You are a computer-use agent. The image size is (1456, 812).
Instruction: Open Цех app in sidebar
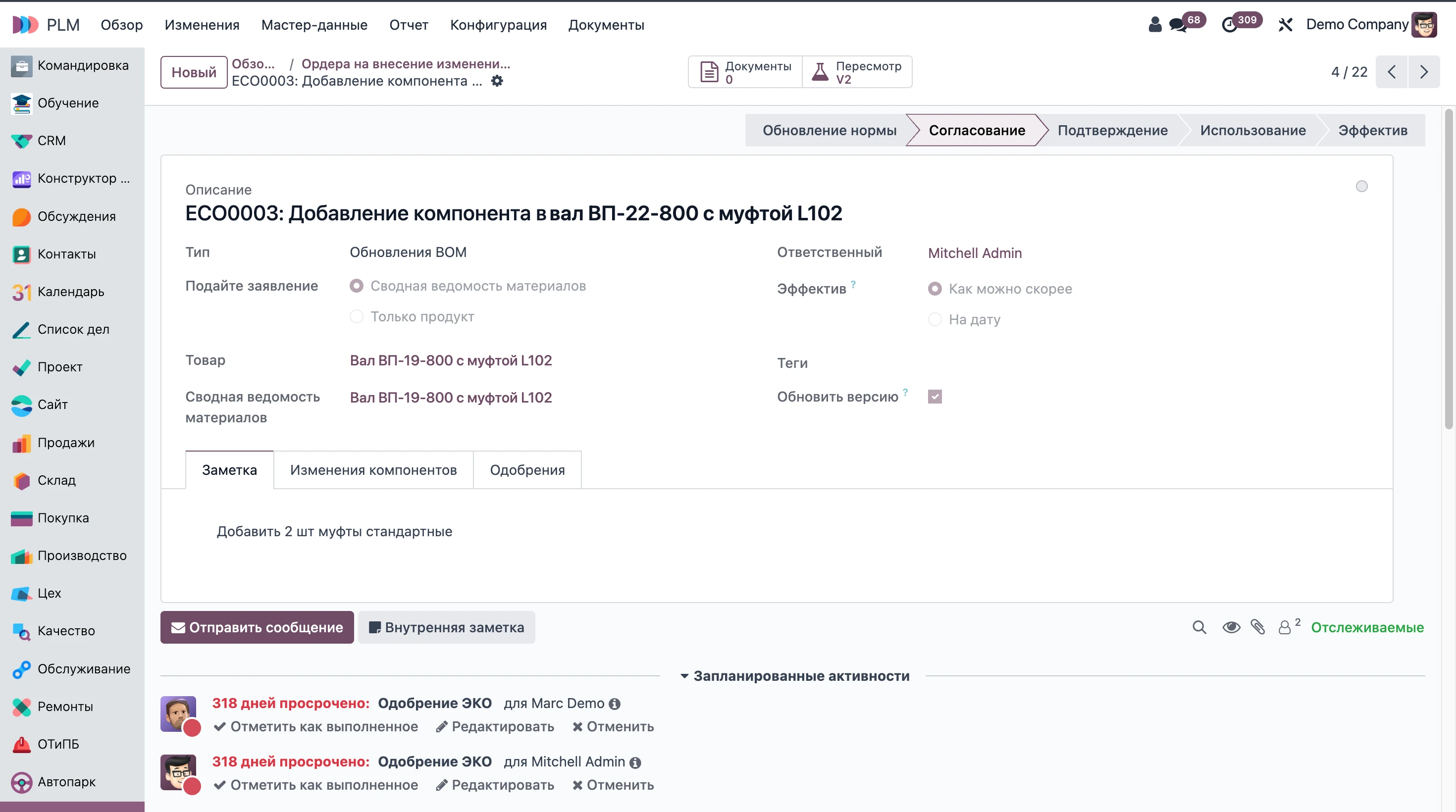coord(72,593)
